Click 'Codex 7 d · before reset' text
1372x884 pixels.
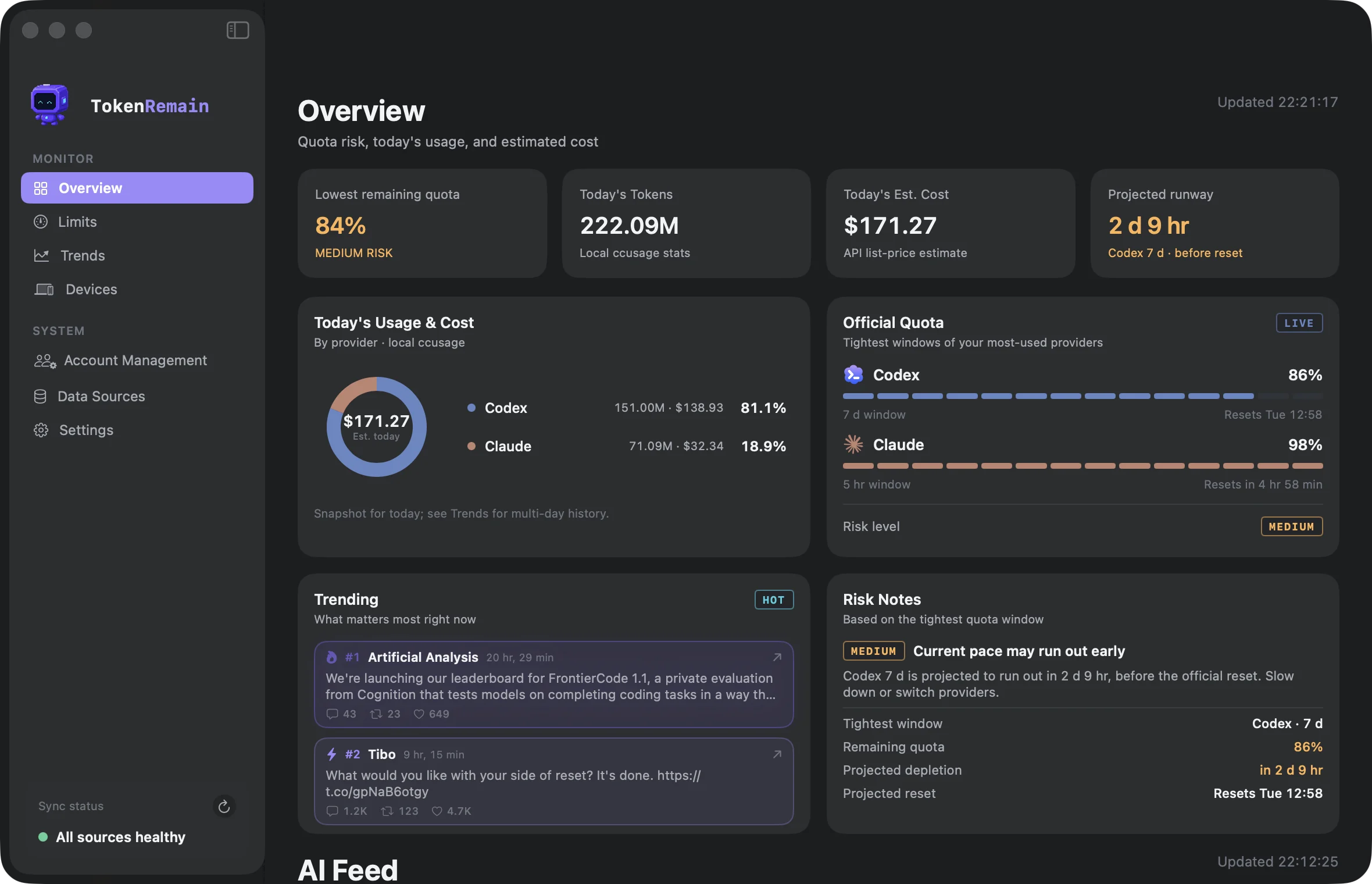(1176, 253)
